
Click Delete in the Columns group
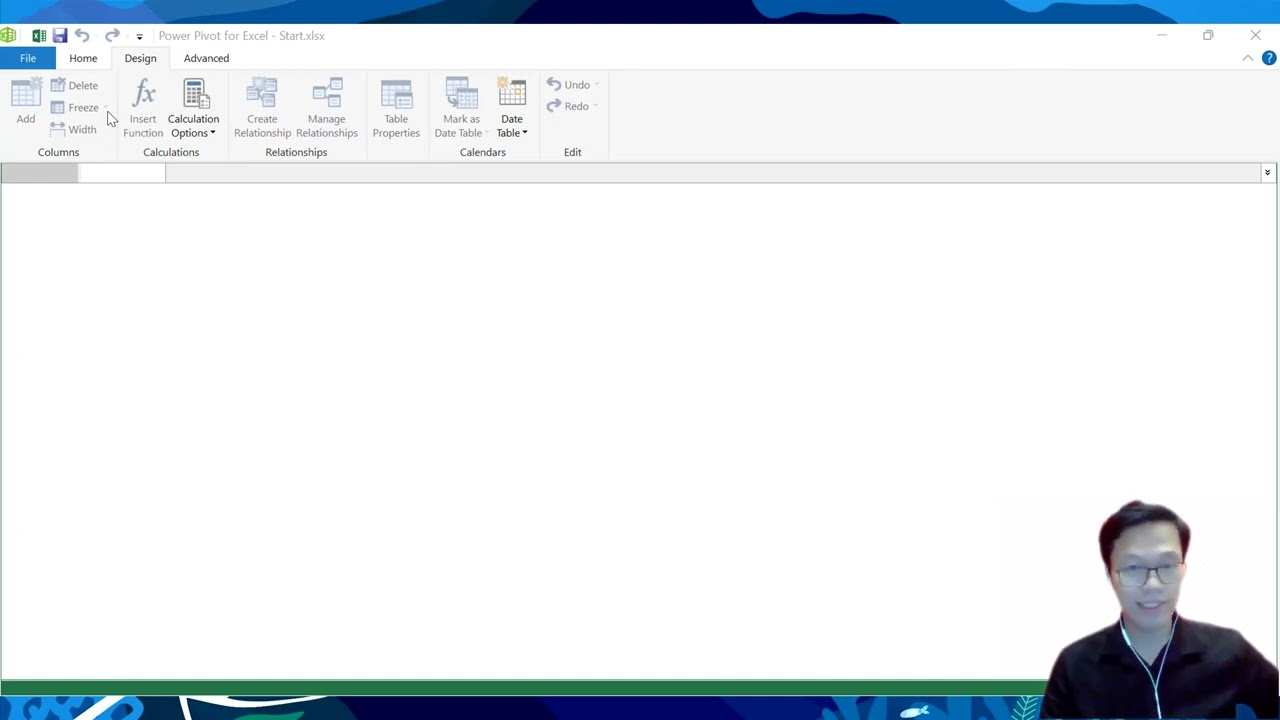coord(74,85)
